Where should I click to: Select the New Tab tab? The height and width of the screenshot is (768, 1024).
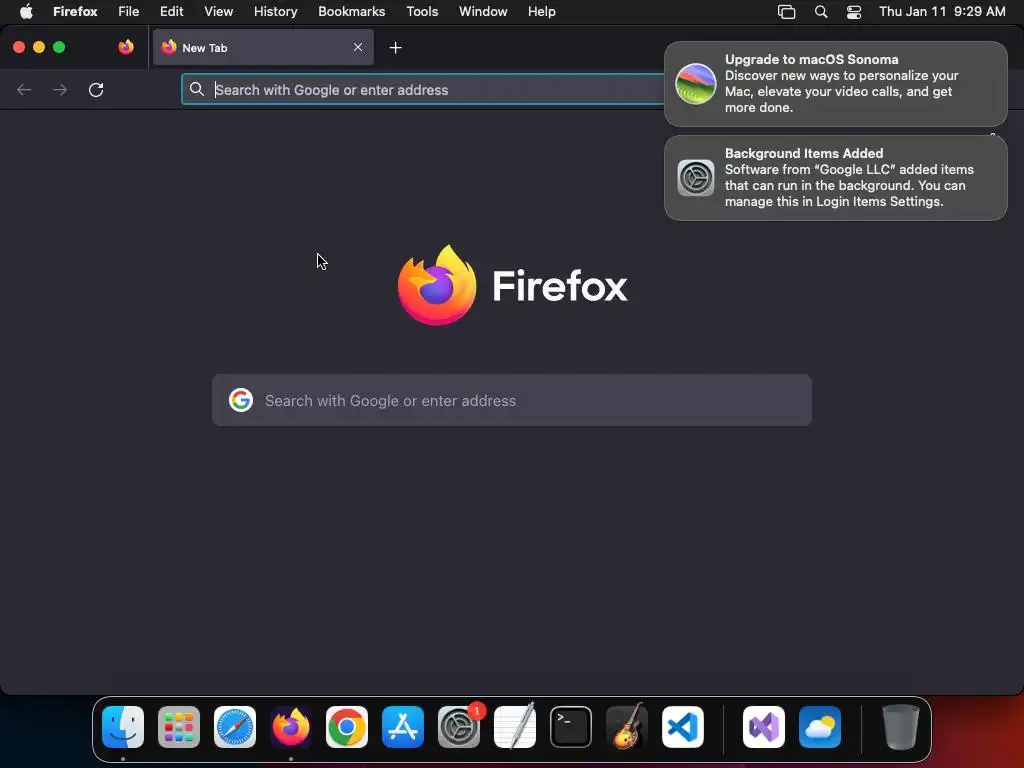263,47
